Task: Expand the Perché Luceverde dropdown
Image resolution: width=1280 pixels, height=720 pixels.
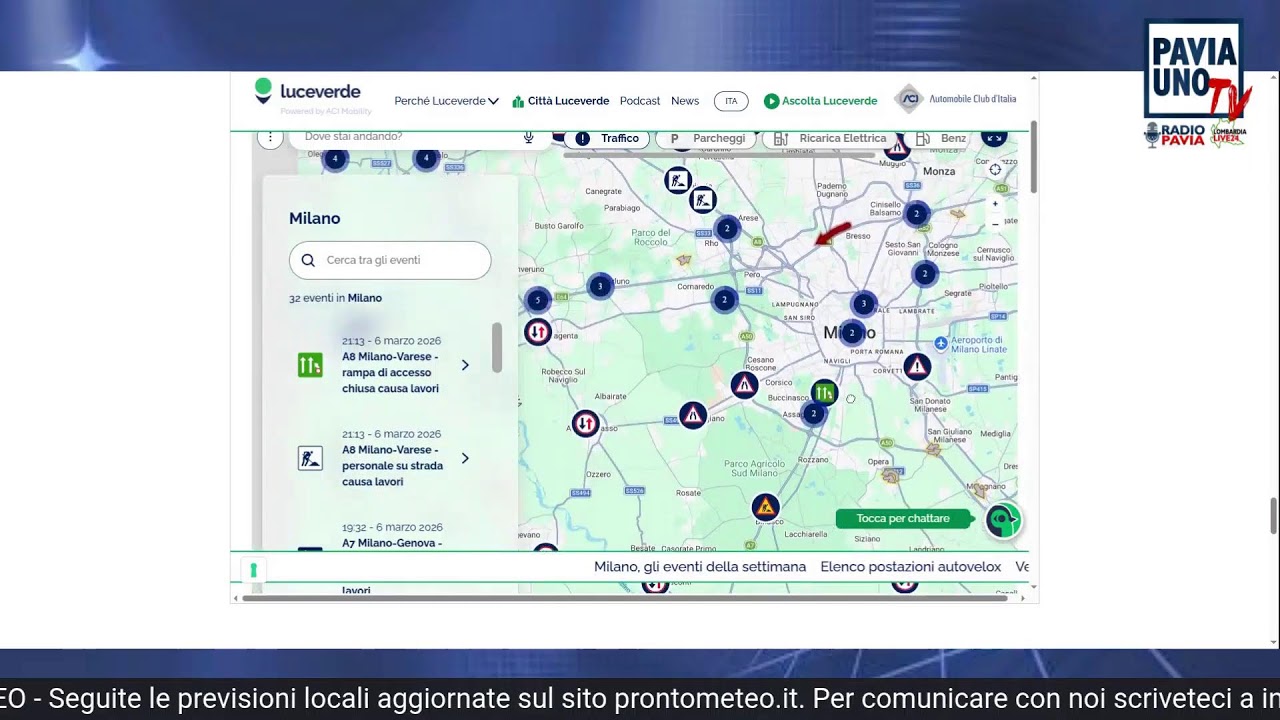Action: click(446, 101)
